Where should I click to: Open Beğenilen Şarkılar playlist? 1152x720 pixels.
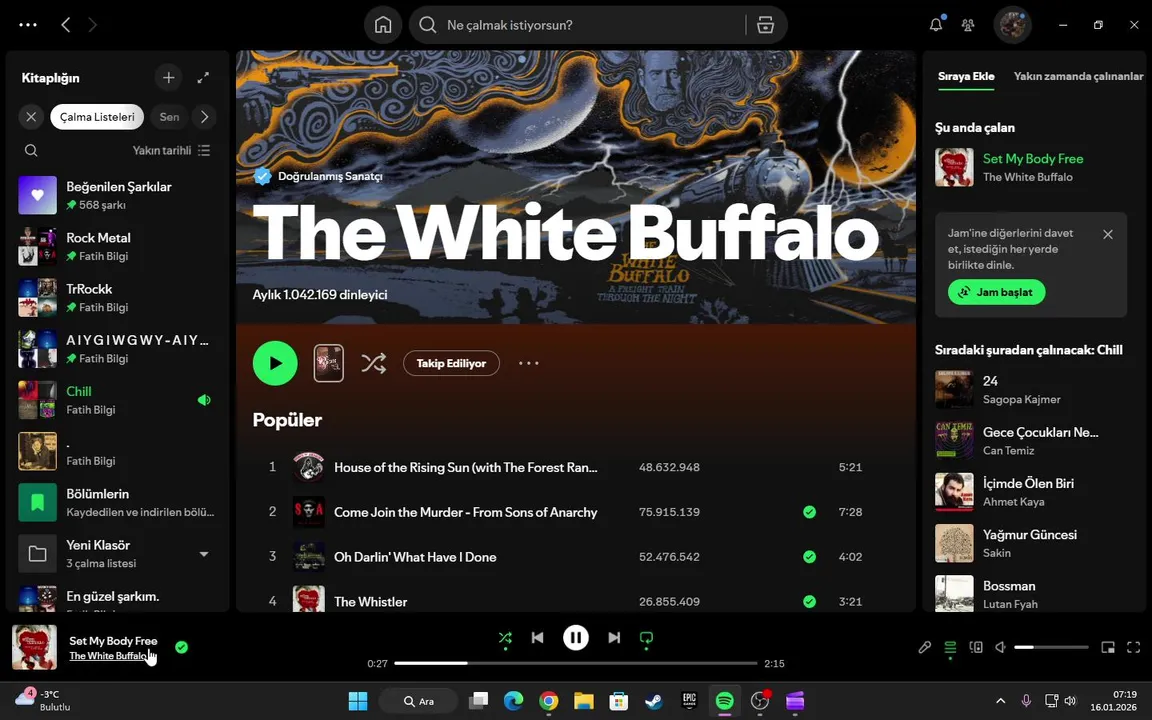[118, 195]
